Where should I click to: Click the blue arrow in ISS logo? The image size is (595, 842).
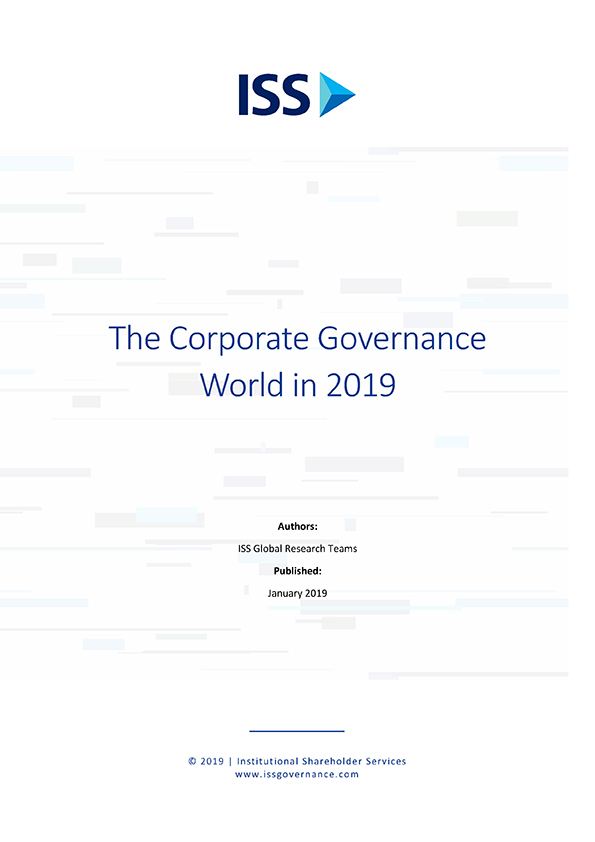pyautogui.click(x=337, y=95)
